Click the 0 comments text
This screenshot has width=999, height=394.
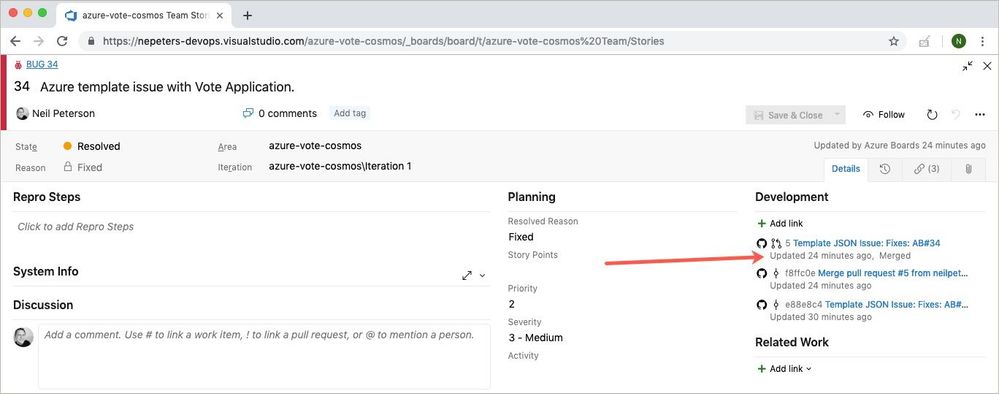287,113
